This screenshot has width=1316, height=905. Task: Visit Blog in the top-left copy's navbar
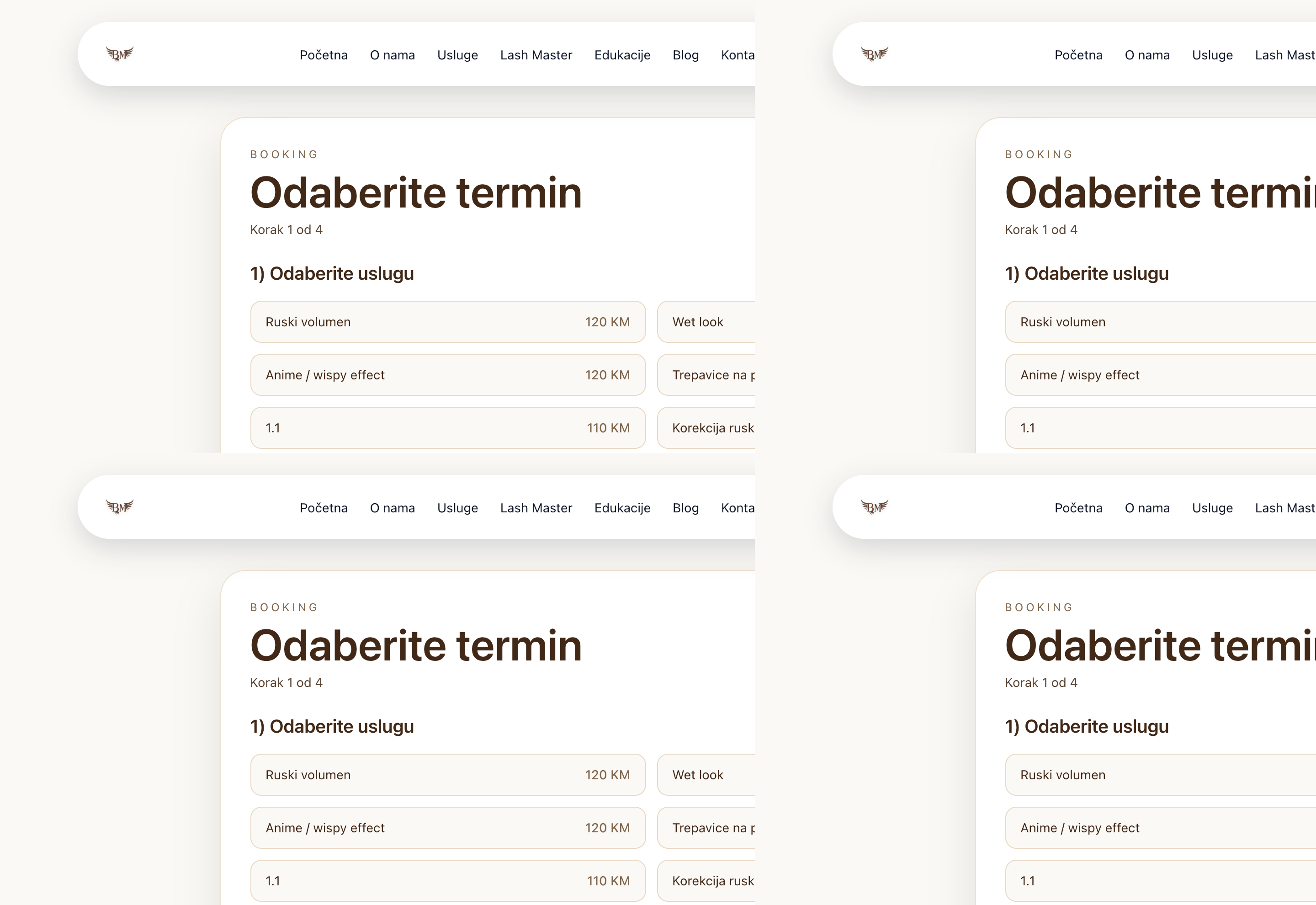click(686, 55)
